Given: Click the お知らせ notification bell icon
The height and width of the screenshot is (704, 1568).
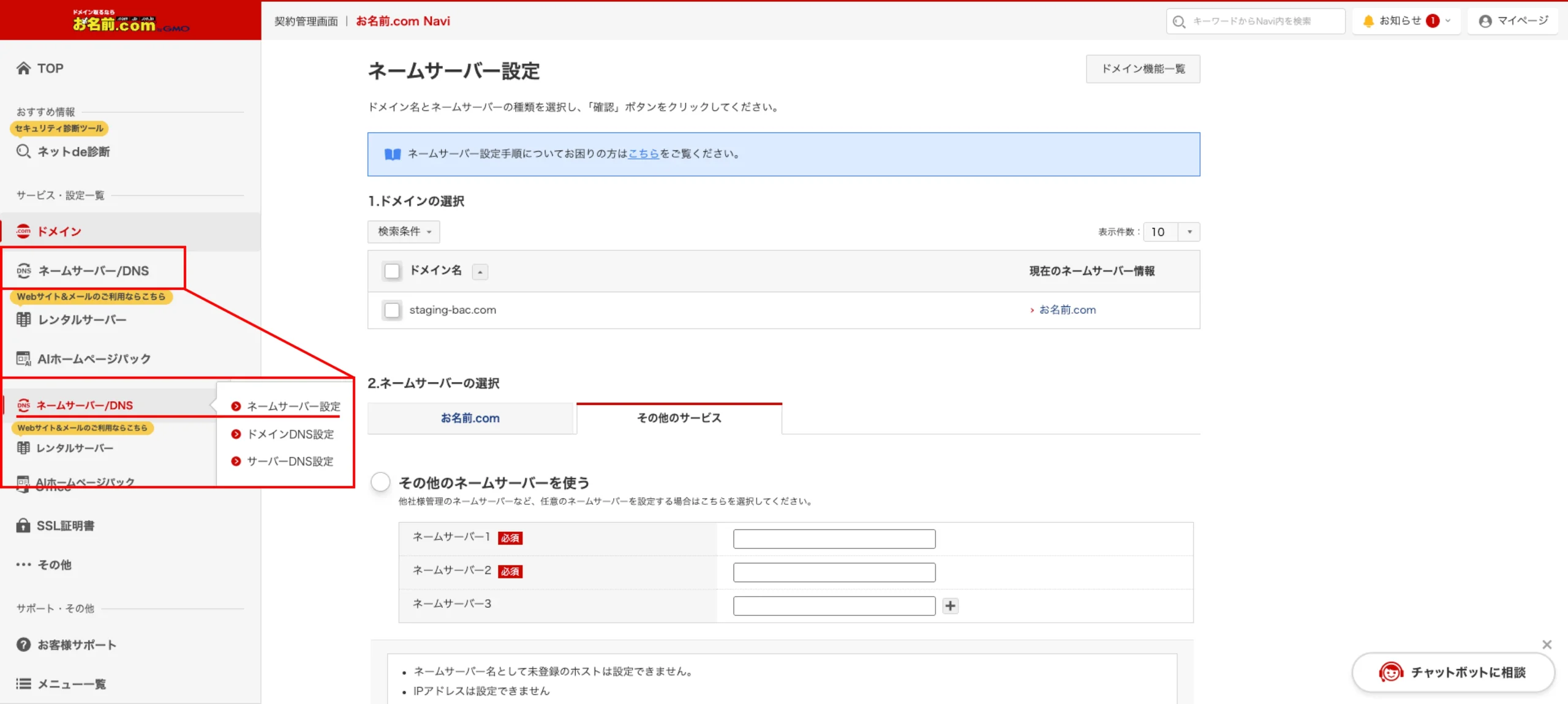Looking at the screenshot, I should click(x=1368, y=21).
